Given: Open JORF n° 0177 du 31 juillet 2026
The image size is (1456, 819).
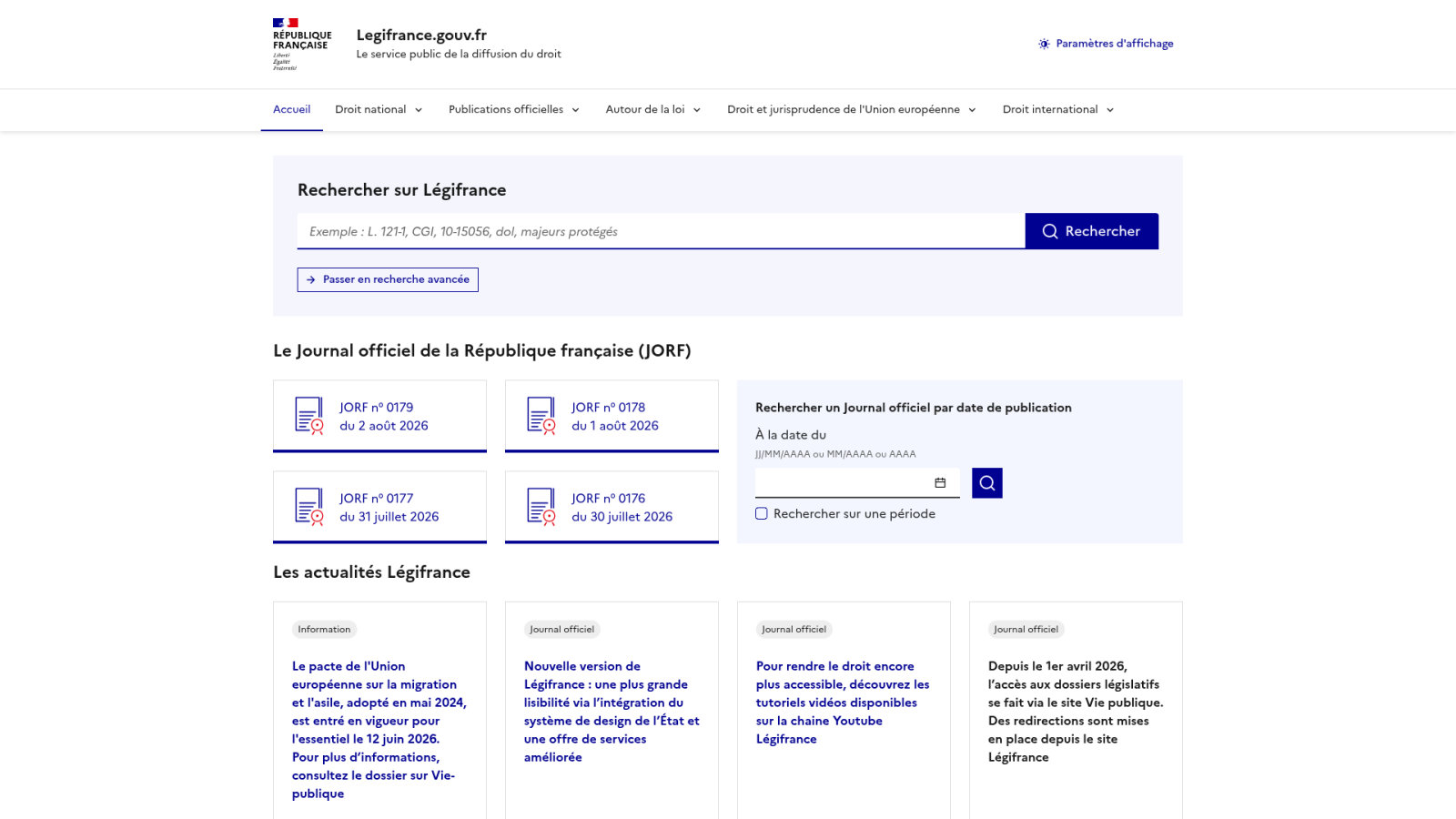Looking at the screenshot, I should pos(379,507).
